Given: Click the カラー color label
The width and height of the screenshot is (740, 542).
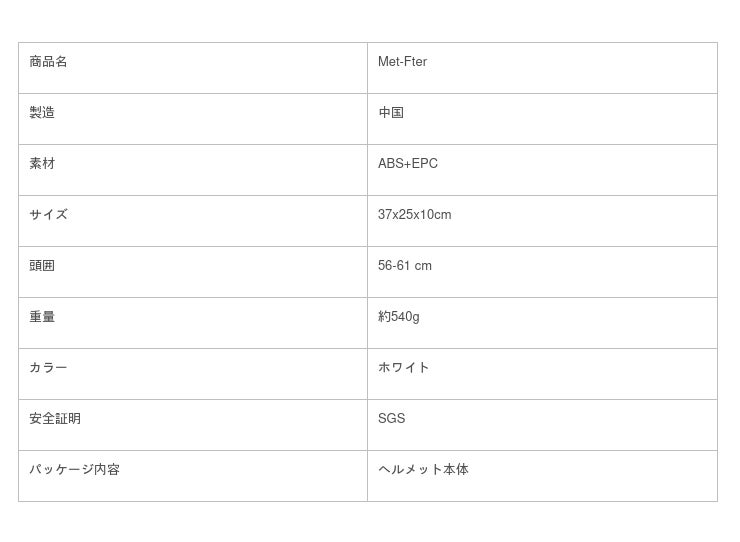Looking at the screenshot, I should click(x=48, y=368).
